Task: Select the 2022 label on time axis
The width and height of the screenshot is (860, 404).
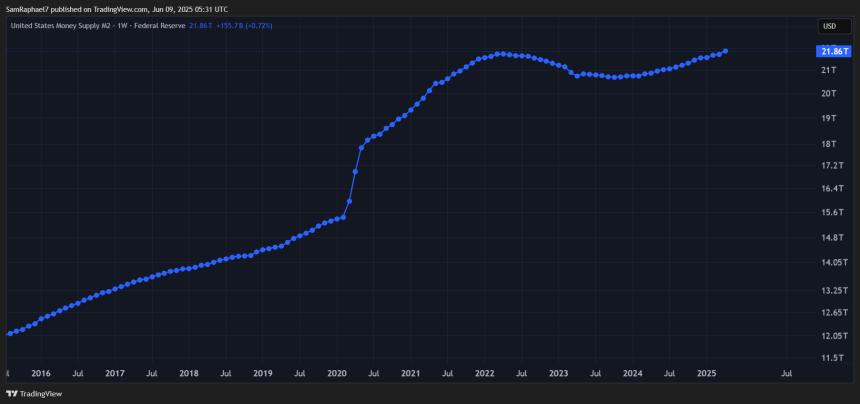Action: coord(484,374)
